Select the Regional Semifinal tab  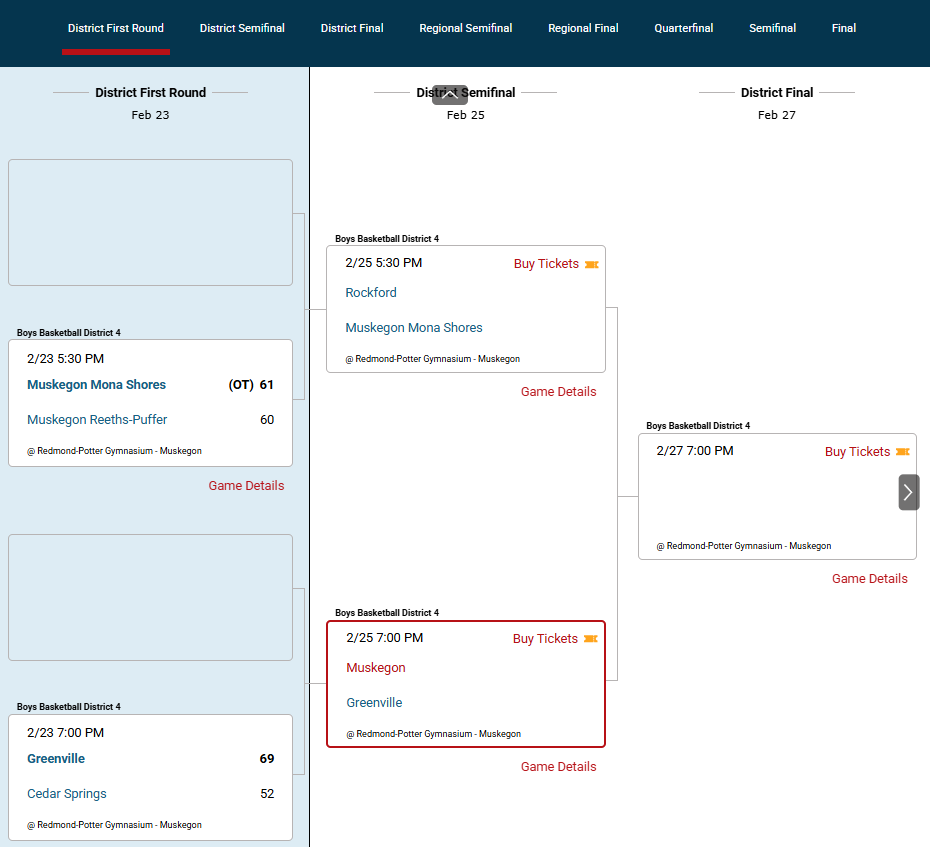(466, 28)
